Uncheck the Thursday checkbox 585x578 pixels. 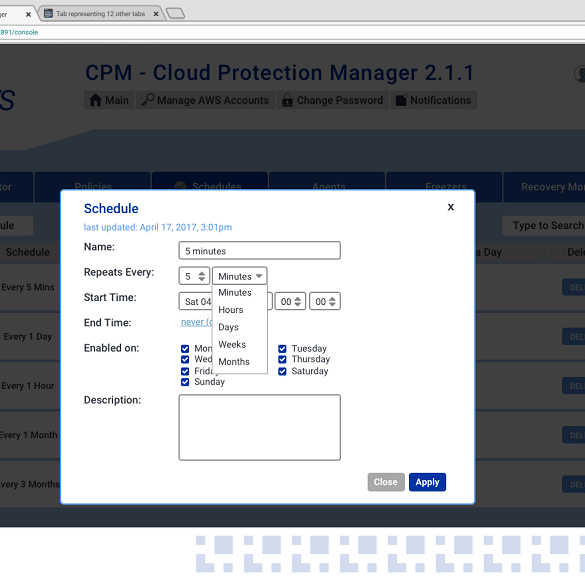[x=282, y=359]
